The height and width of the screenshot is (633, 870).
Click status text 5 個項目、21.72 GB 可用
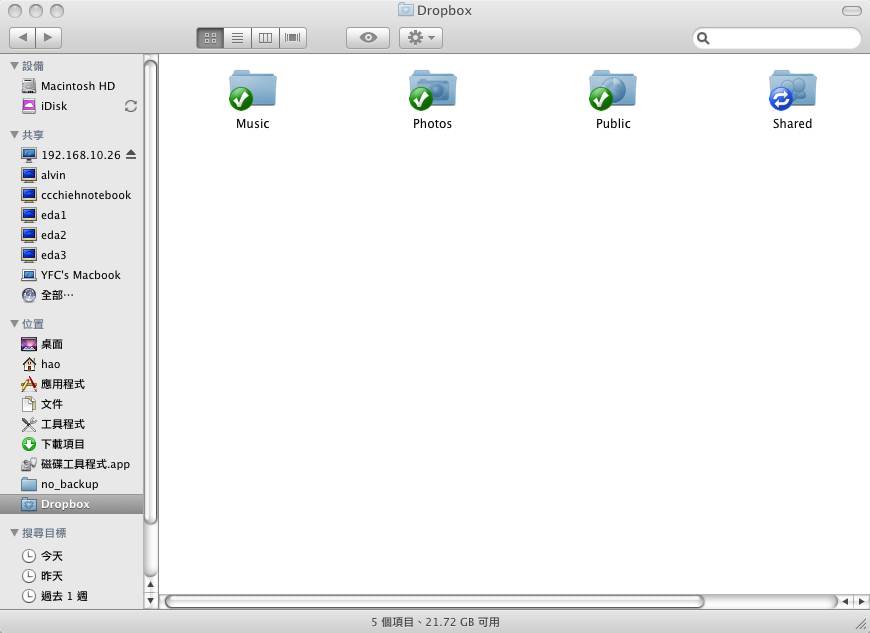[x=435, y=622]
